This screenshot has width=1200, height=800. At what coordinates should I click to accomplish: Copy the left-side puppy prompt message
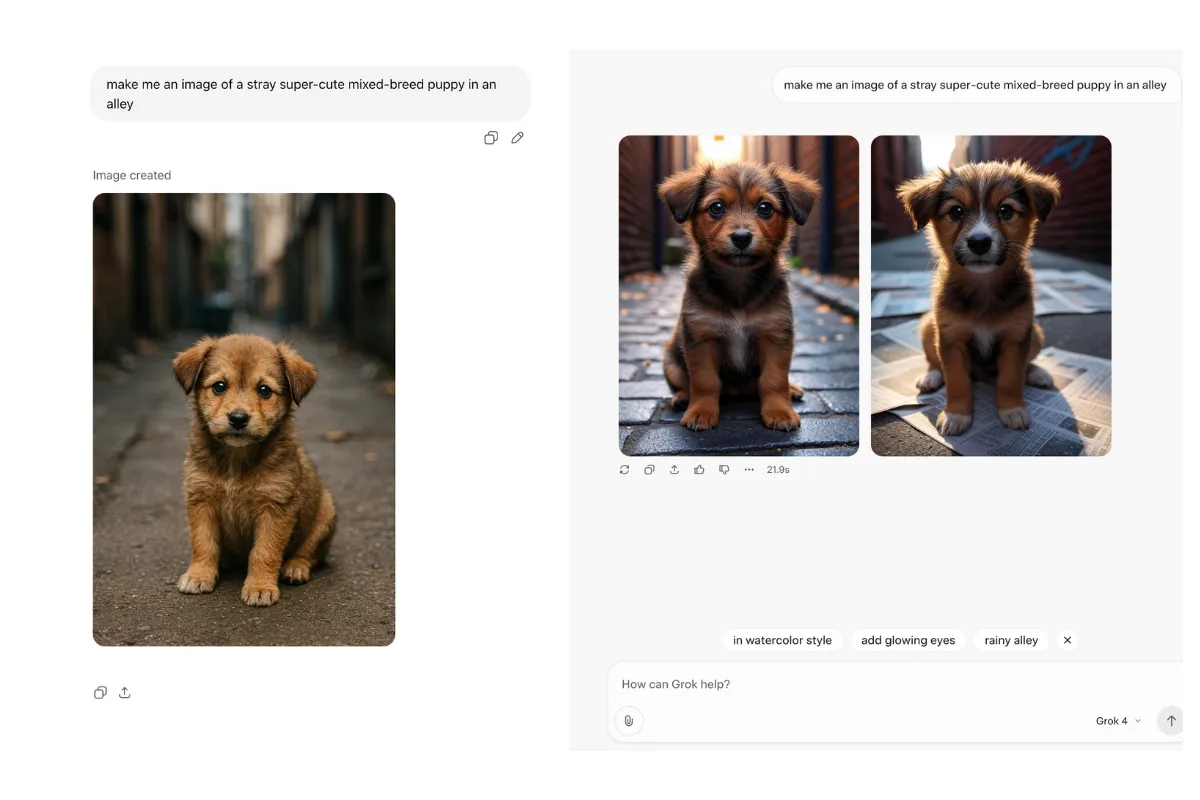click(x=491, y=138)
